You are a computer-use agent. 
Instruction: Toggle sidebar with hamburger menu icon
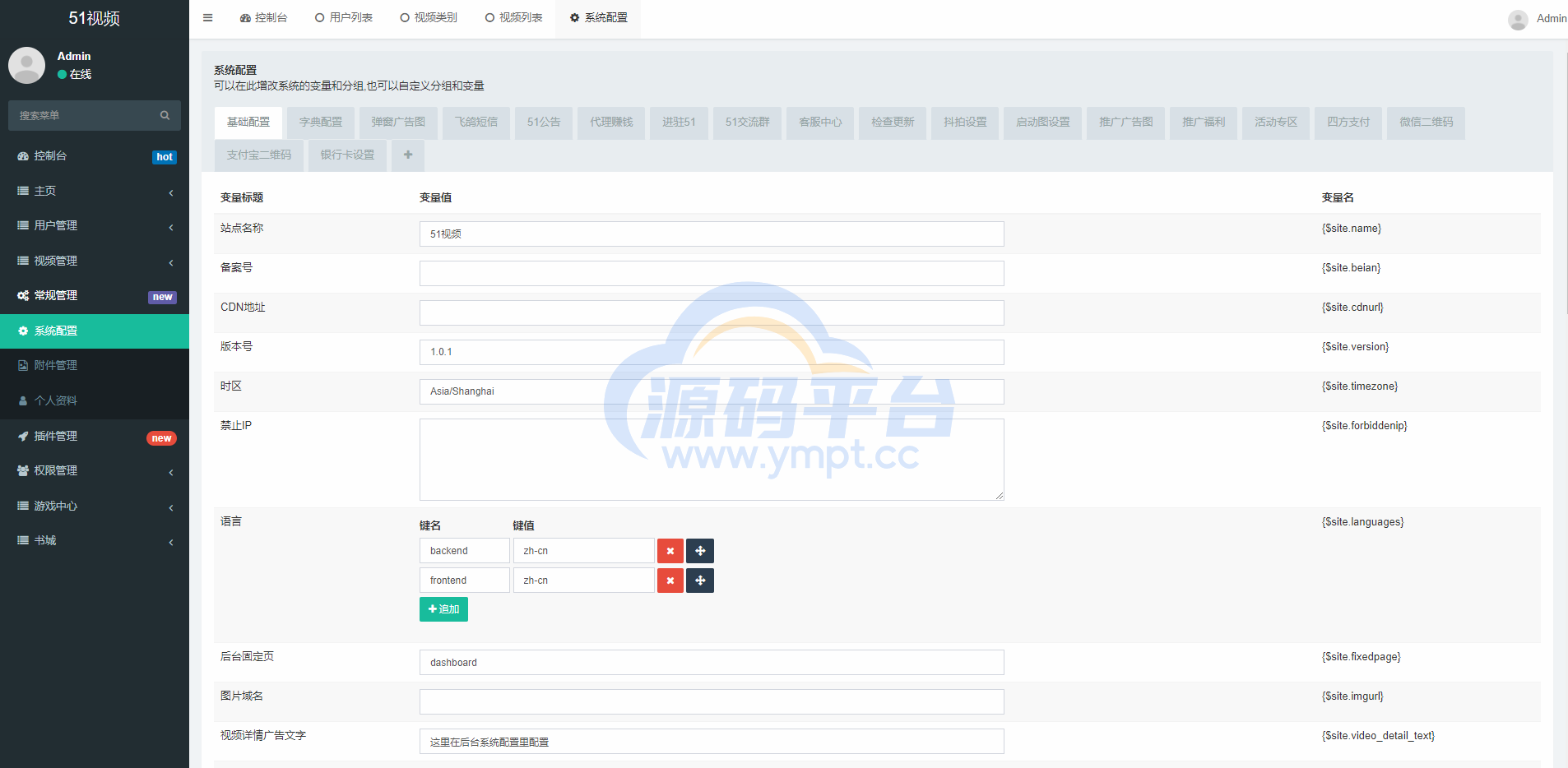(x=207, y=17)
